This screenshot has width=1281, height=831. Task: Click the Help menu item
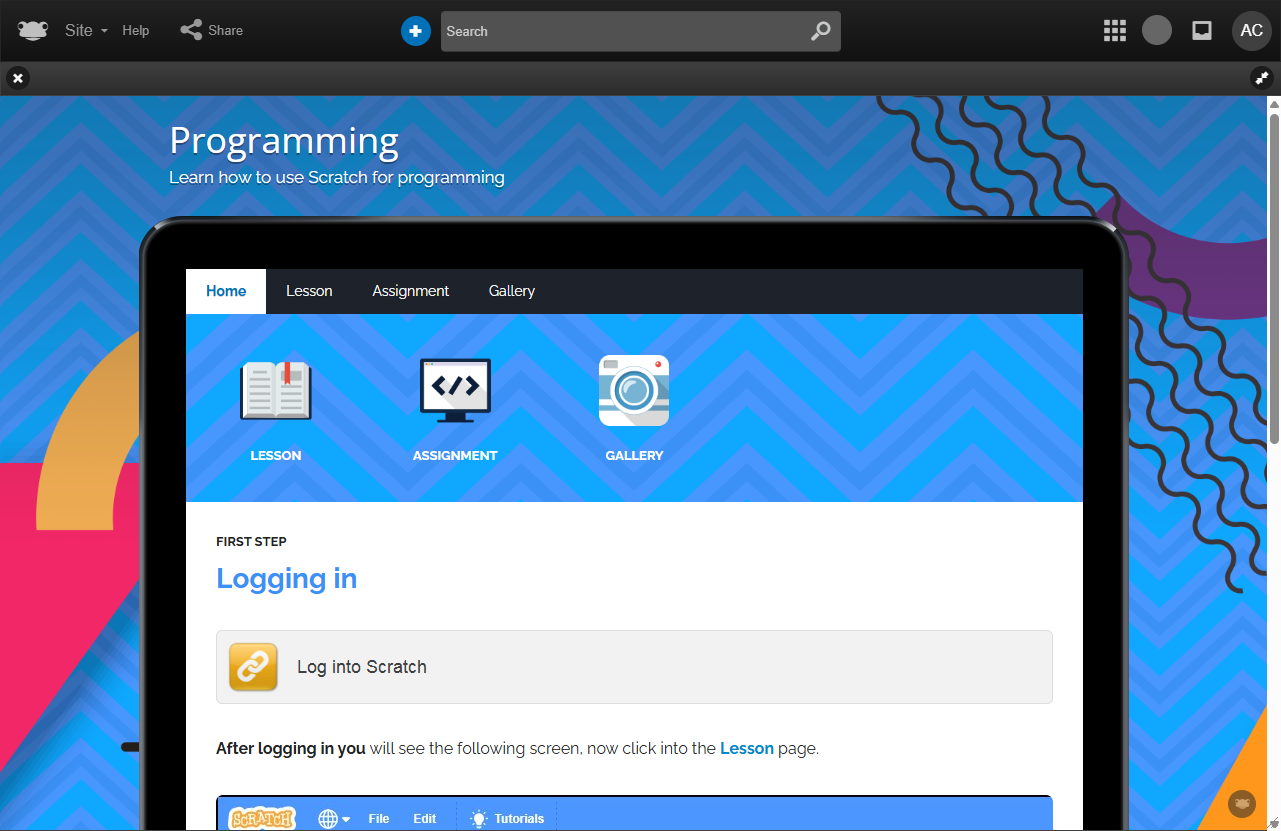(136, 31)
